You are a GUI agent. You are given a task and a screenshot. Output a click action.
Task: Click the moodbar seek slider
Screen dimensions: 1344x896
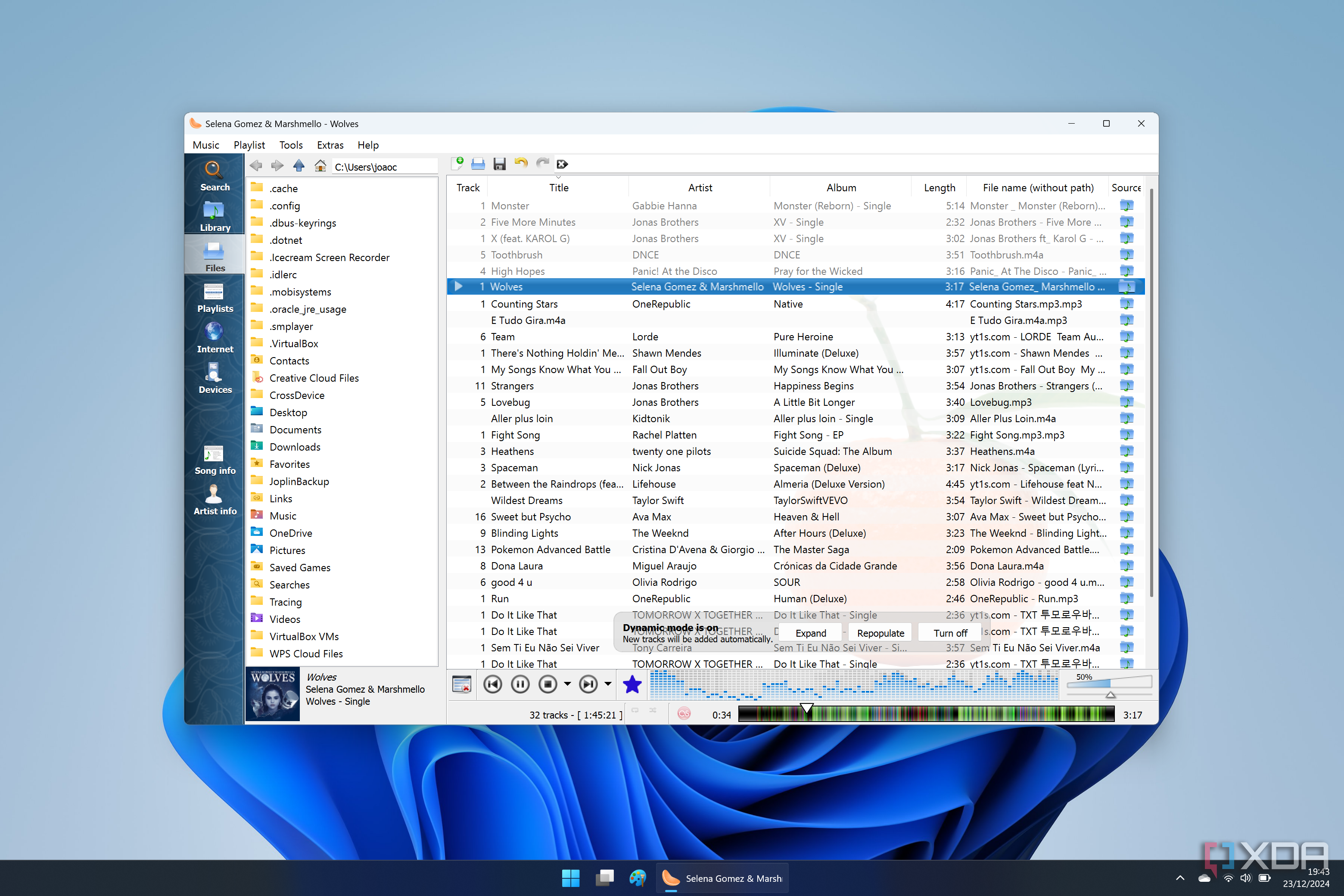[926, 714]
